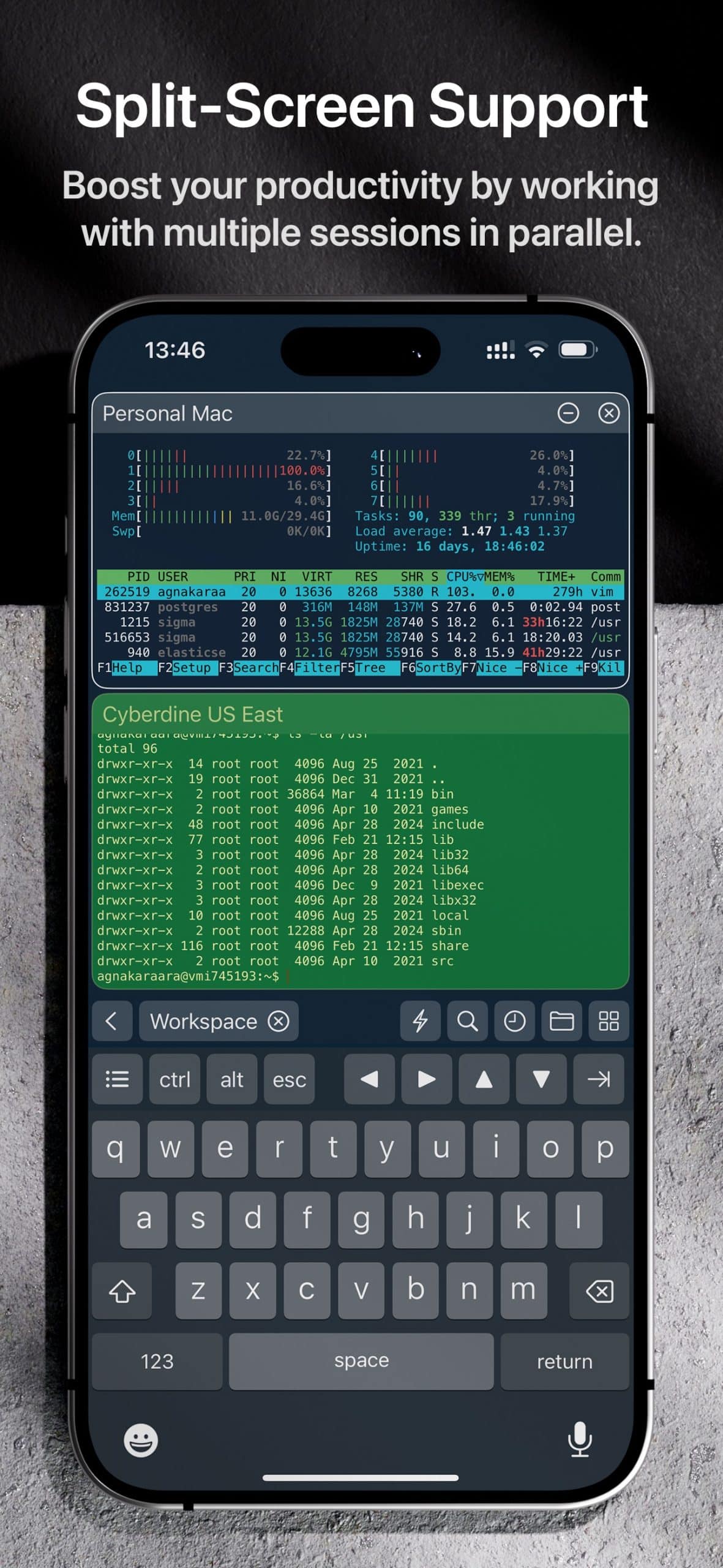Click the TIME+ column header

point(556,577)
